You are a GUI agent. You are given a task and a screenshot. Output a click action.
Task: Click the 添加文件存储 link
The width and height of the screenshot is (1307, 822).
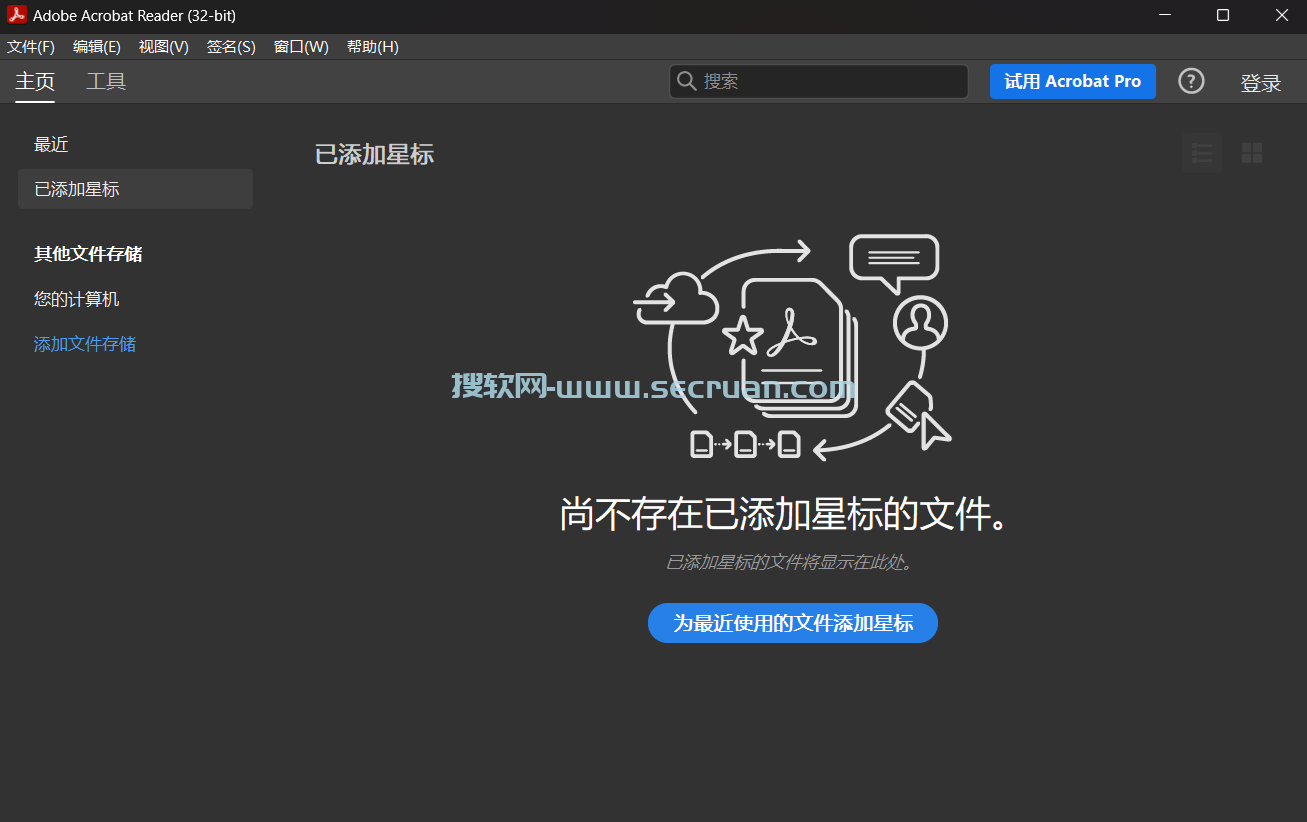pos(85,344)
